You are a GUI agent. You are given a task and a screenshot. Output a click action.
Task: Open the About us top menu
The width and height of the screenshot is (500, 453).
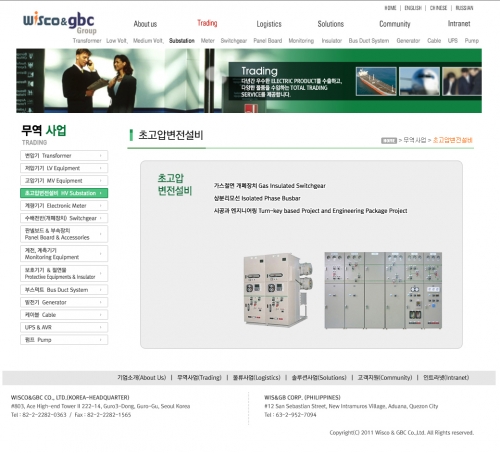tap(145, 24)
